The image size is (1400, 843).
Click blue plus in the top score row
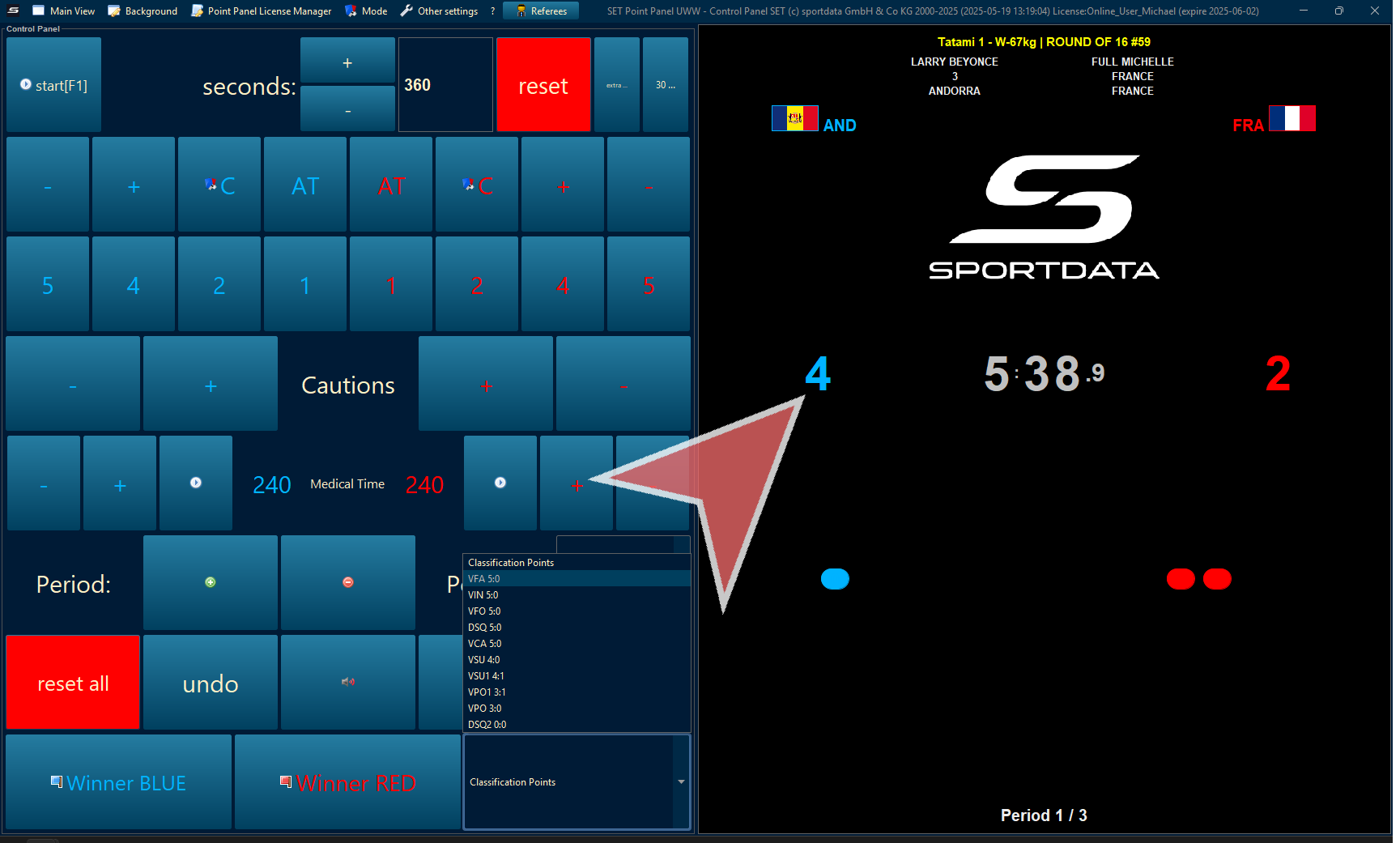[134, 185]
